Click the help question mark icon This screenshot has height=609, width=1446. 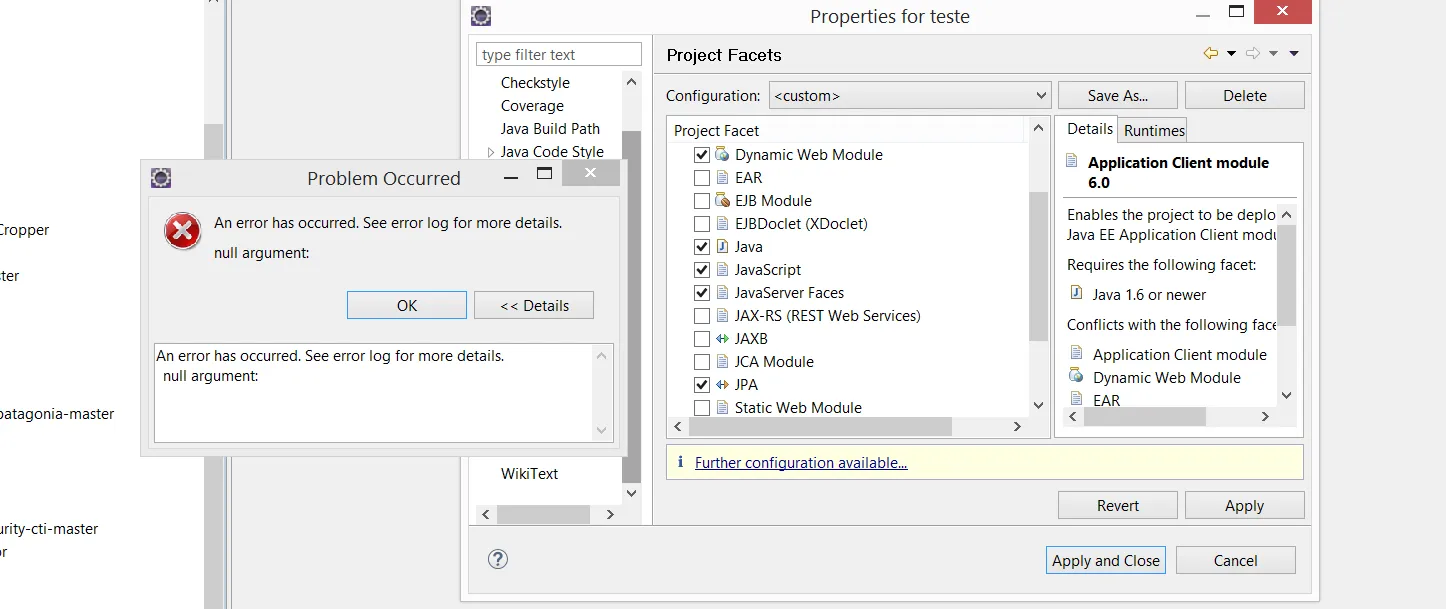[498, 559]
